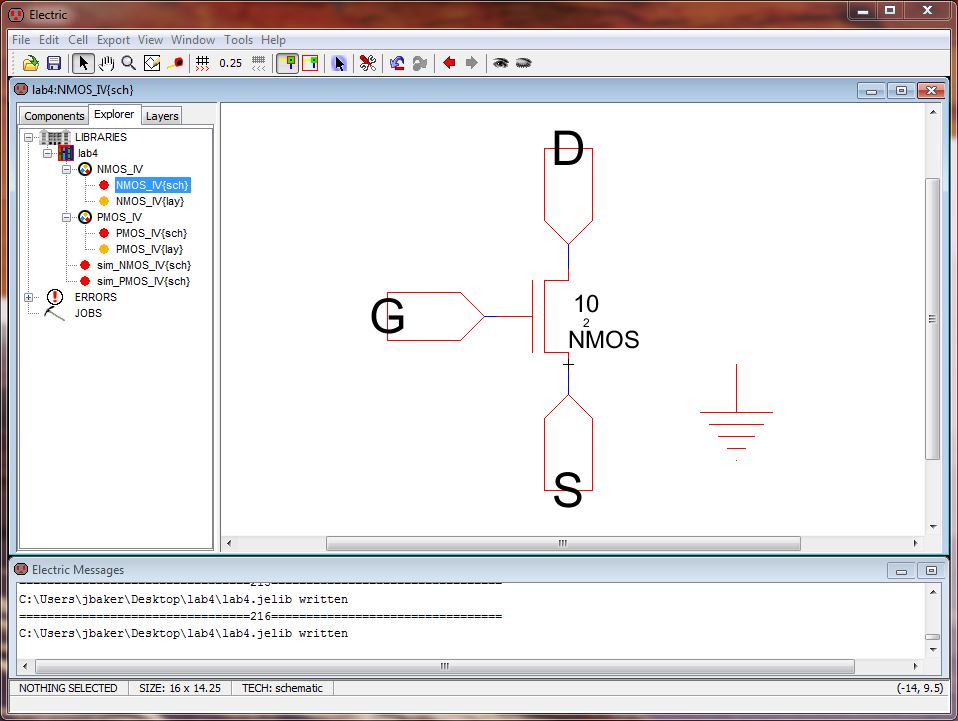Image resolution: width=958 pixels, height=721 pixels.
Task: Select the Zoom magnifier tool
Action: click(128, 63)
